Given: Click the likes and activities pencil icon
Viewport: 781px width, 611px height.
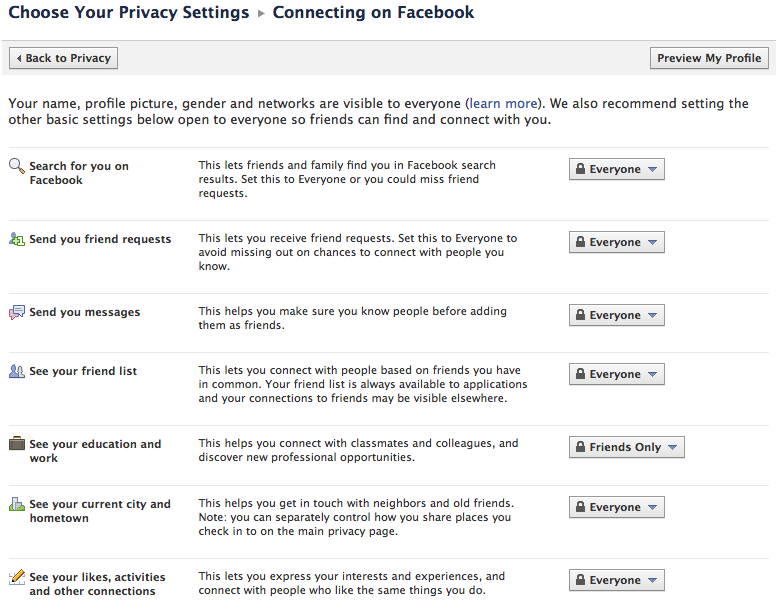Looking at the screenshot, I should pyautogui.click(x=17, y=577).
